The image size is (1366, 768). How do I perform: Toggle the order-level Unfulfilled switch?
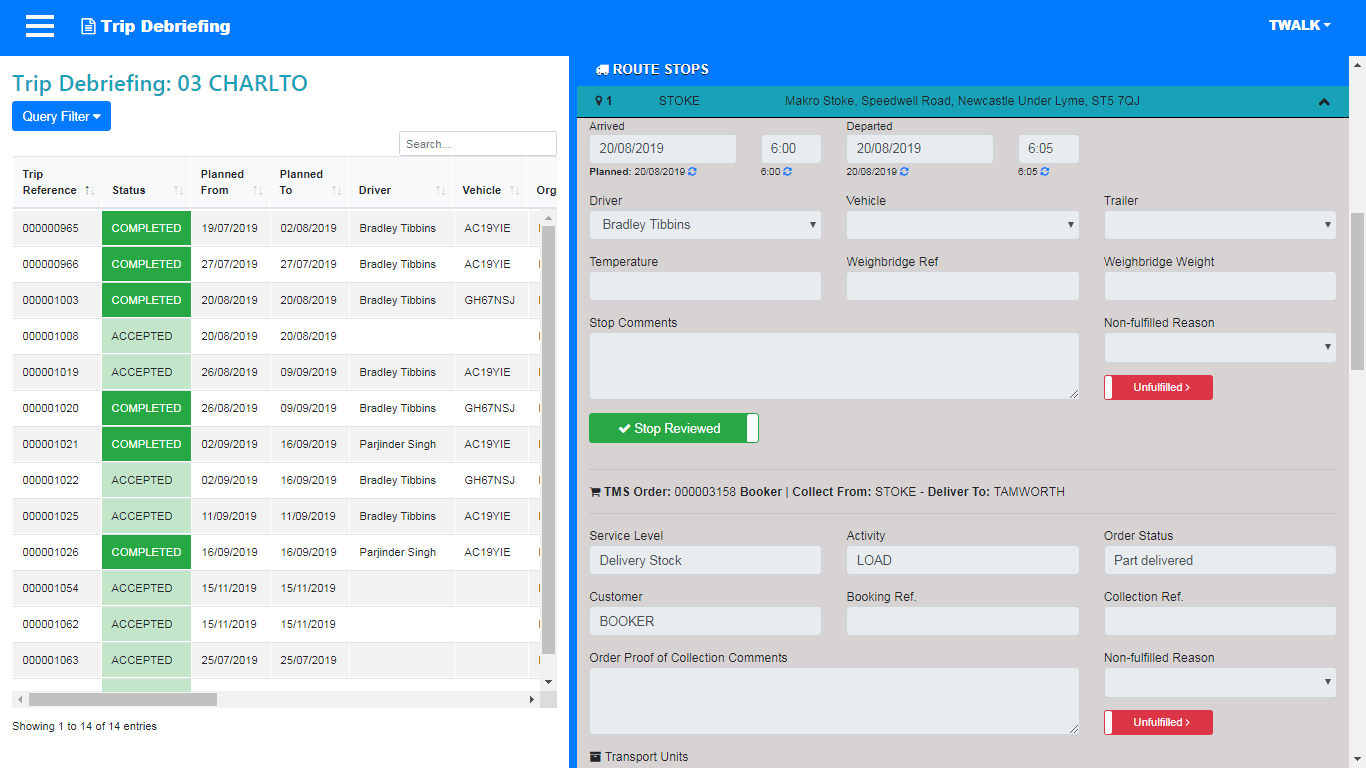click(1158, 723)
